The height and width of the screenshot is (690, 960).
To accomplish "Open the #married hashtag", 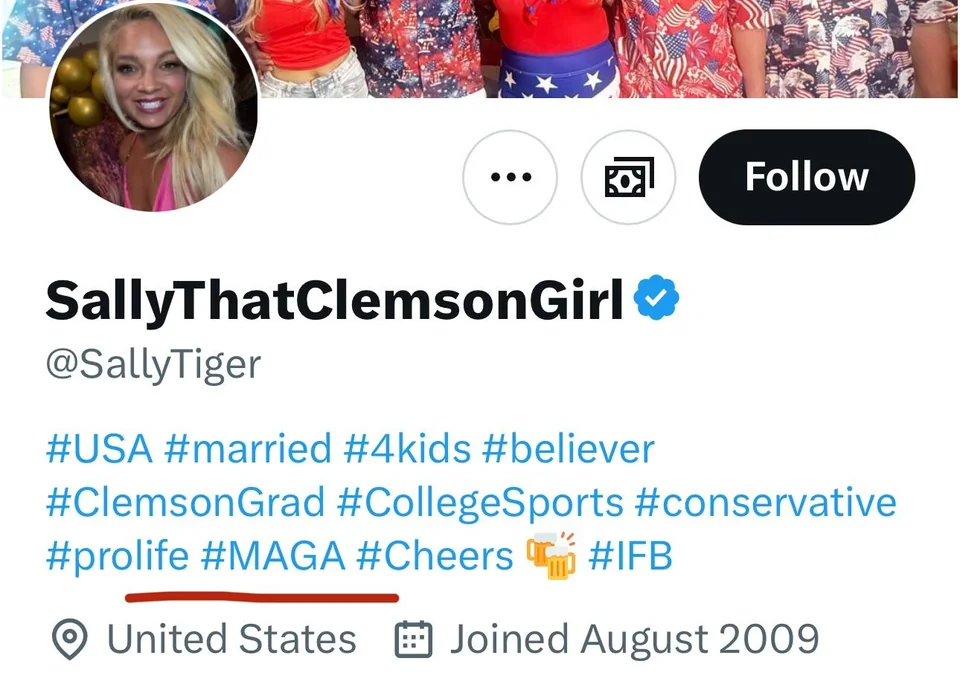I will click(x=248, y=448).
